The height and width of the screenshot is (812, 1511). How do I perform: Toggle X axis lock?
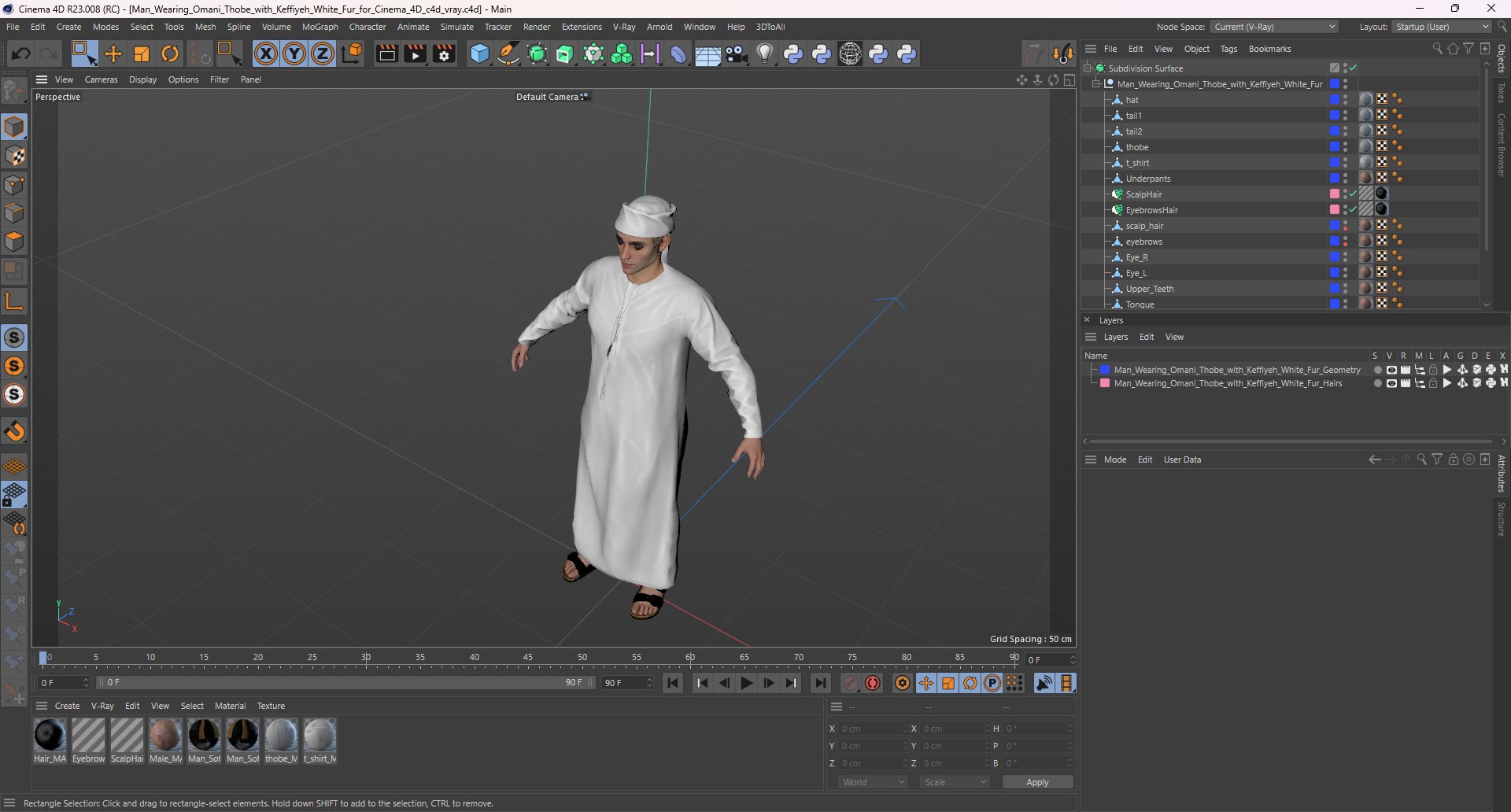(x=266, y=54)
